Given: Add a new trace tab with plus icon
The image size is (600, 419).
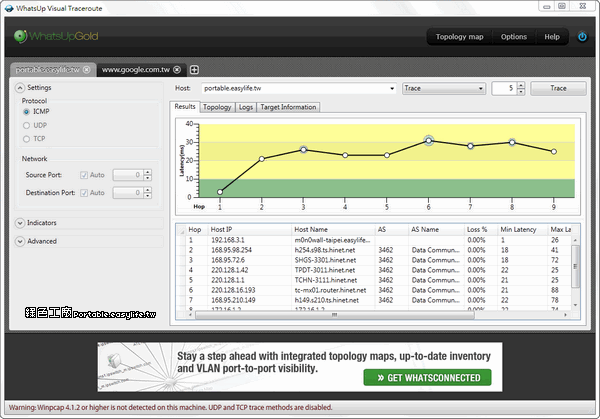Looking at the screenshot, I should click(x=194, y=70).
